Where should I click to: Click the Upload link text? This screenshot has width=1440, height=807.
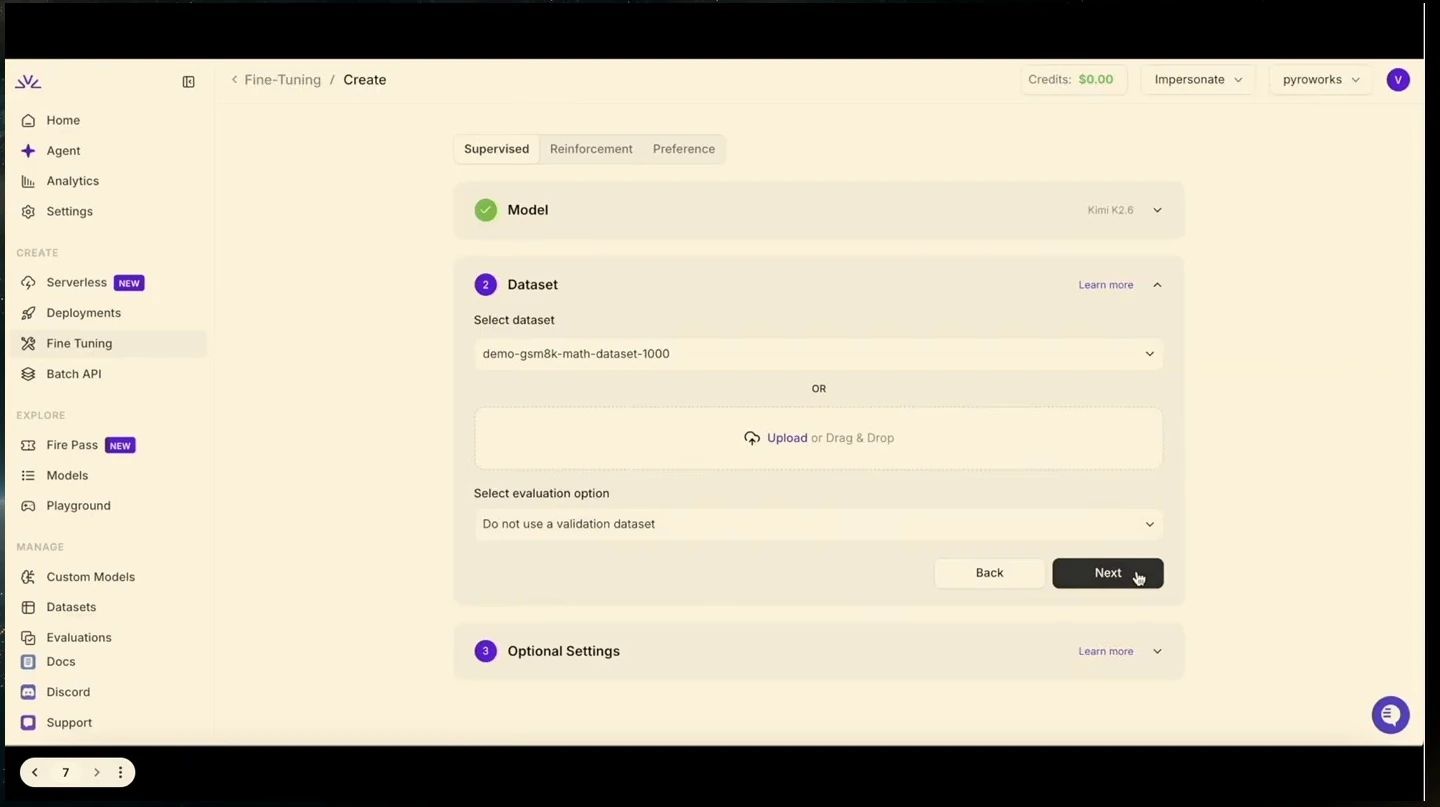(787, 438)
